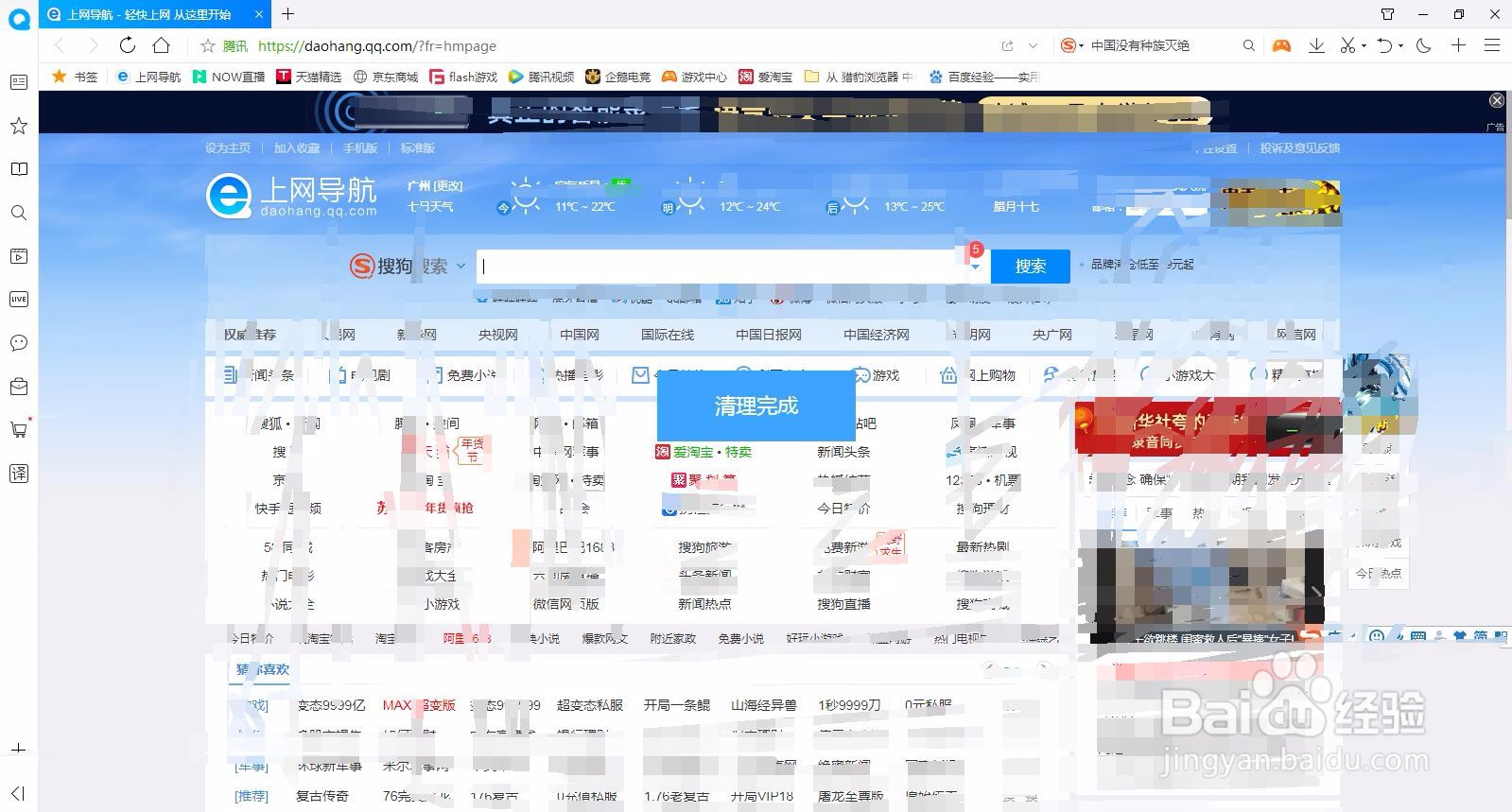Open shopping cart icon in left sidebar
Viewport: 1512px width, 812px height.
[x=19, y=430]
